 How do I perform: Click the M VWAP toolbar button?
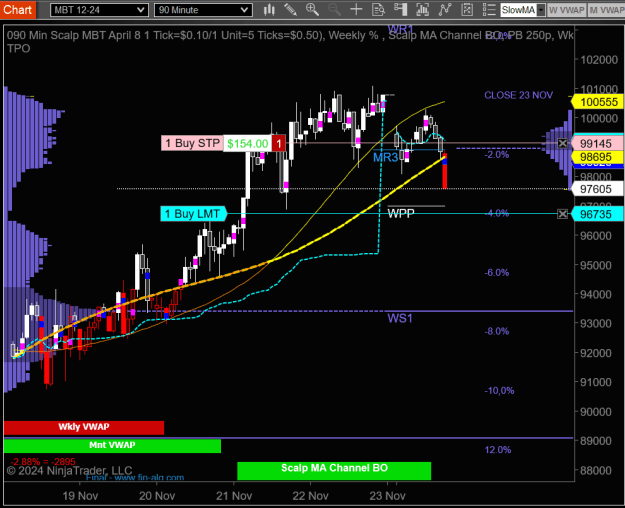point(607,10)
